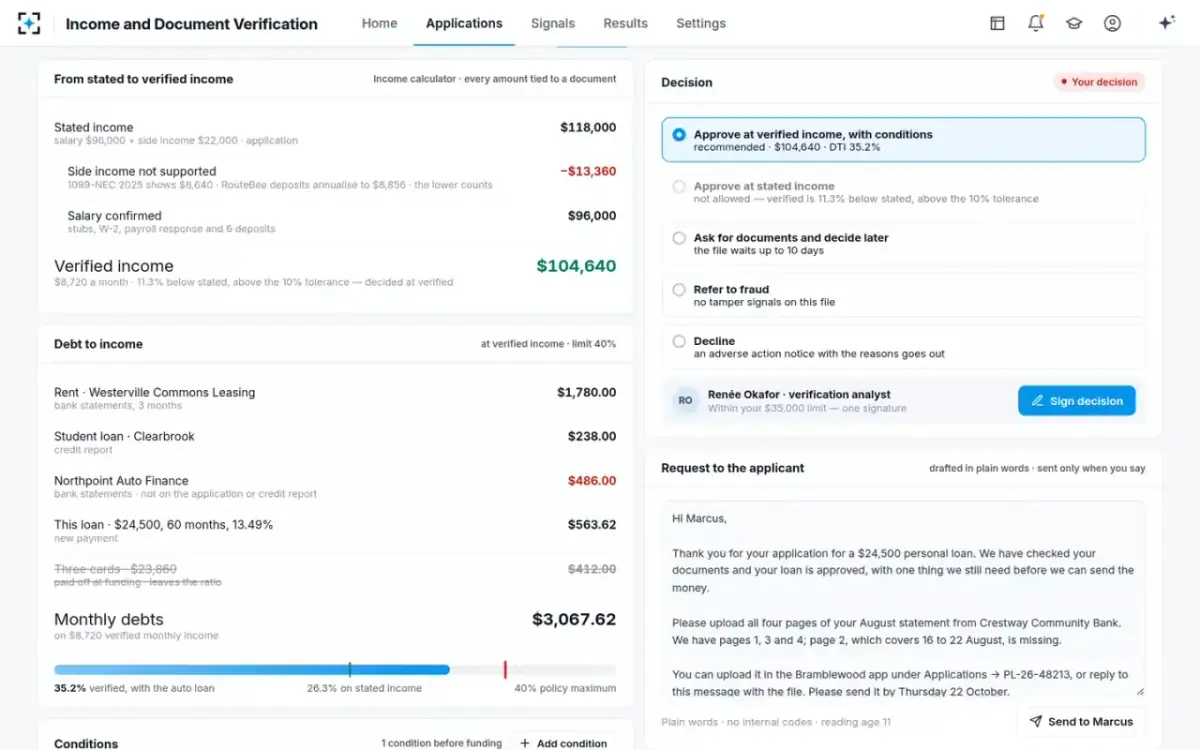Viewport: 1200px width, 750px height.
Task: Click the verified income amount $104,640
Action: click(576, 266)
